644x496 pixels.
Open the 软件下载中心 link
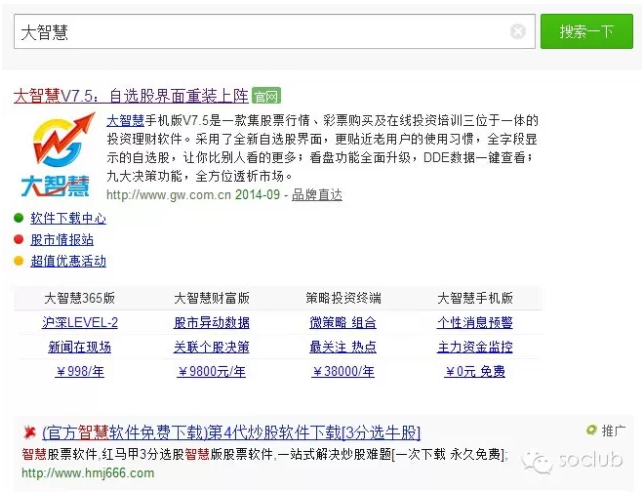point(68,218)
